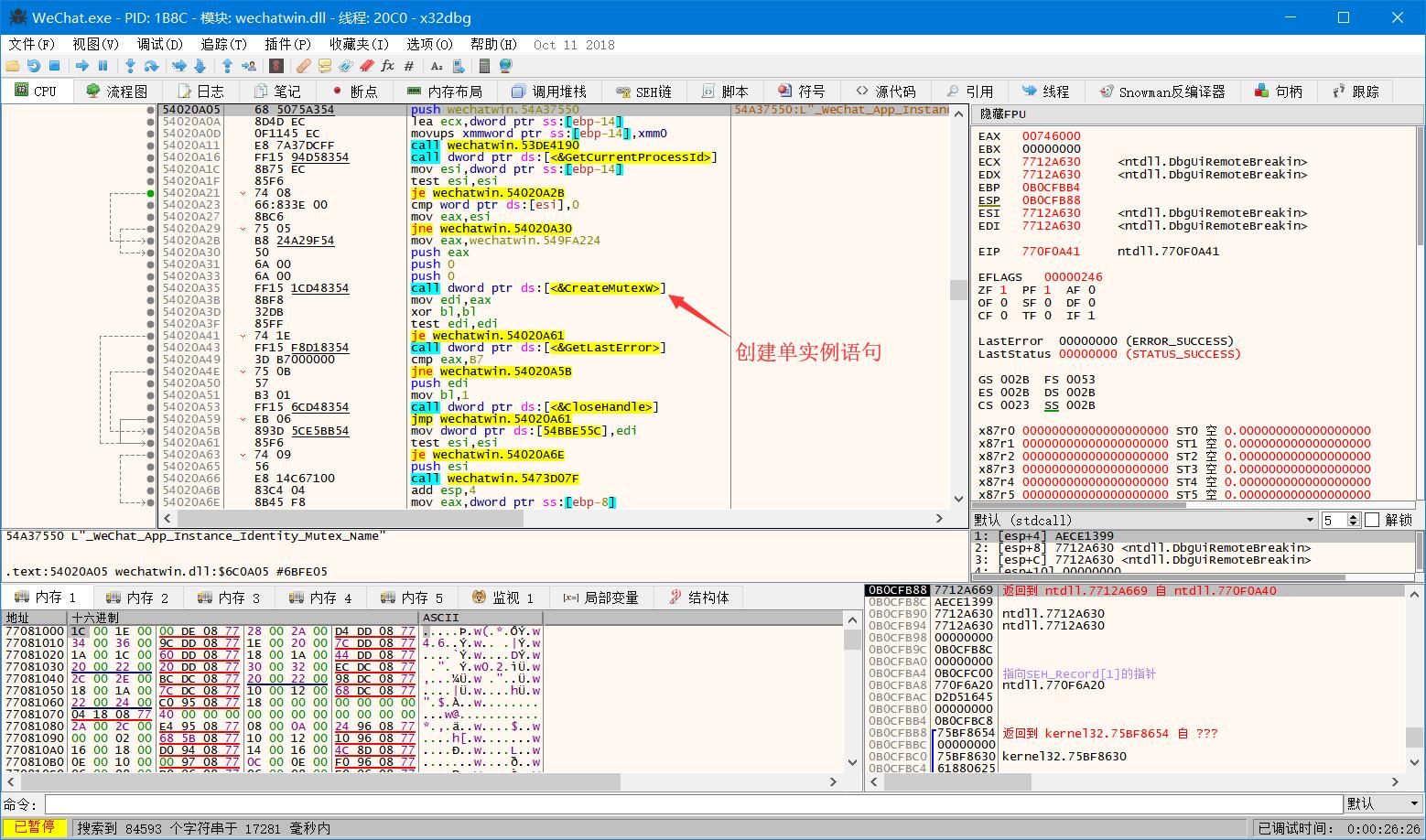Open file with the folder toolbar icon
Viewport: 1426px width, 840px height.
[x=13, y=66]
